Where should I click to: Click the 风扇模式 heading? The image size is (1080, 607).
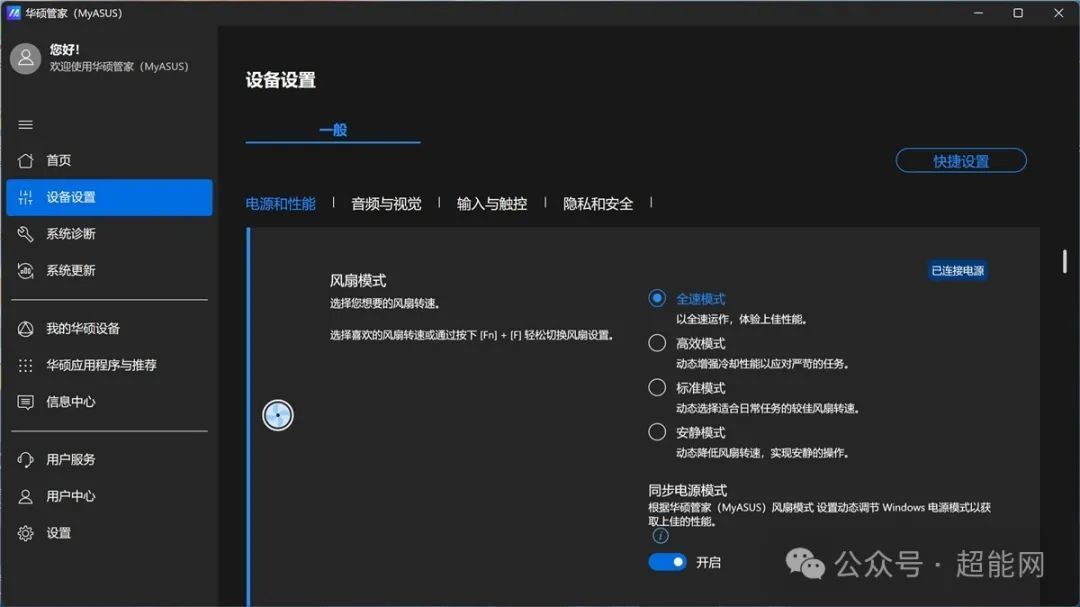click(357, 280)
